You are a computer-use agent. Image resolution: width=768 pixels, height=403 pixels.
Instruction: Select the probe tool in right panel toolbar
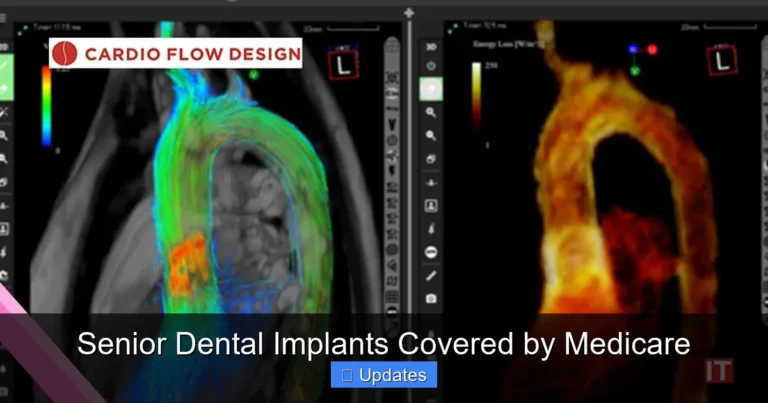click(431, 229)
